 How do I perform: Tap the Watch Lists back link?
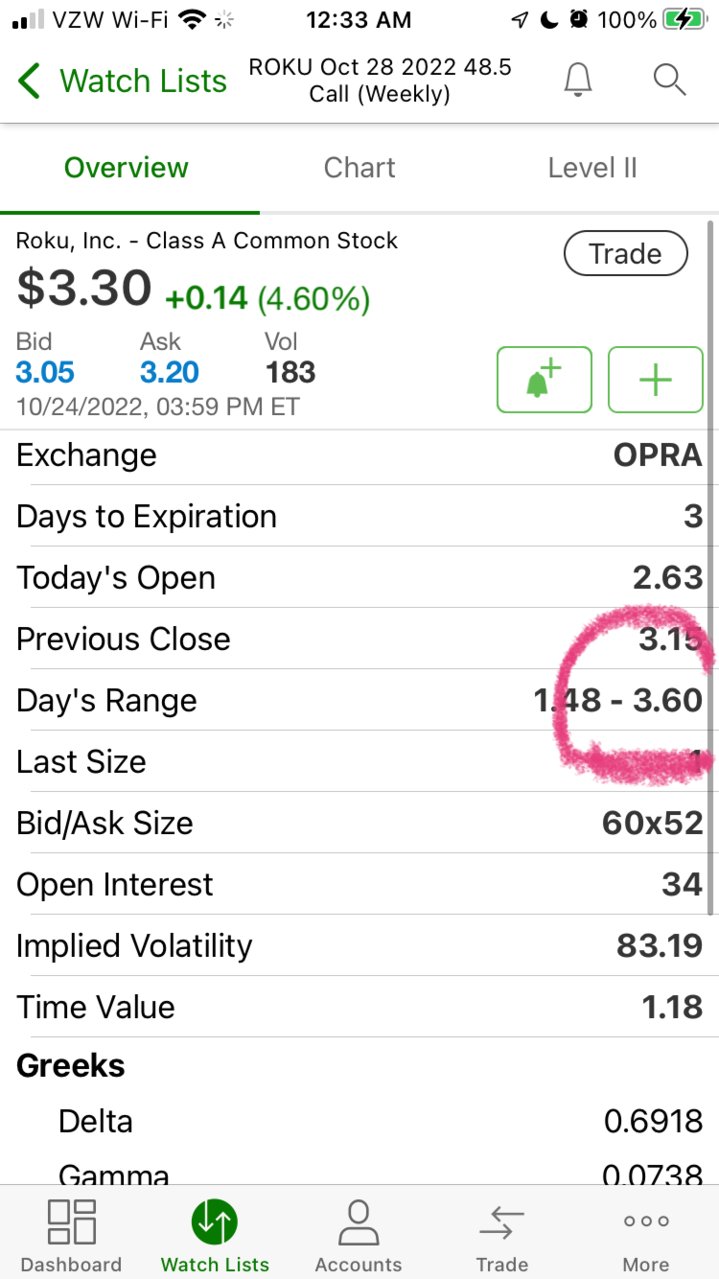point(143,81)
